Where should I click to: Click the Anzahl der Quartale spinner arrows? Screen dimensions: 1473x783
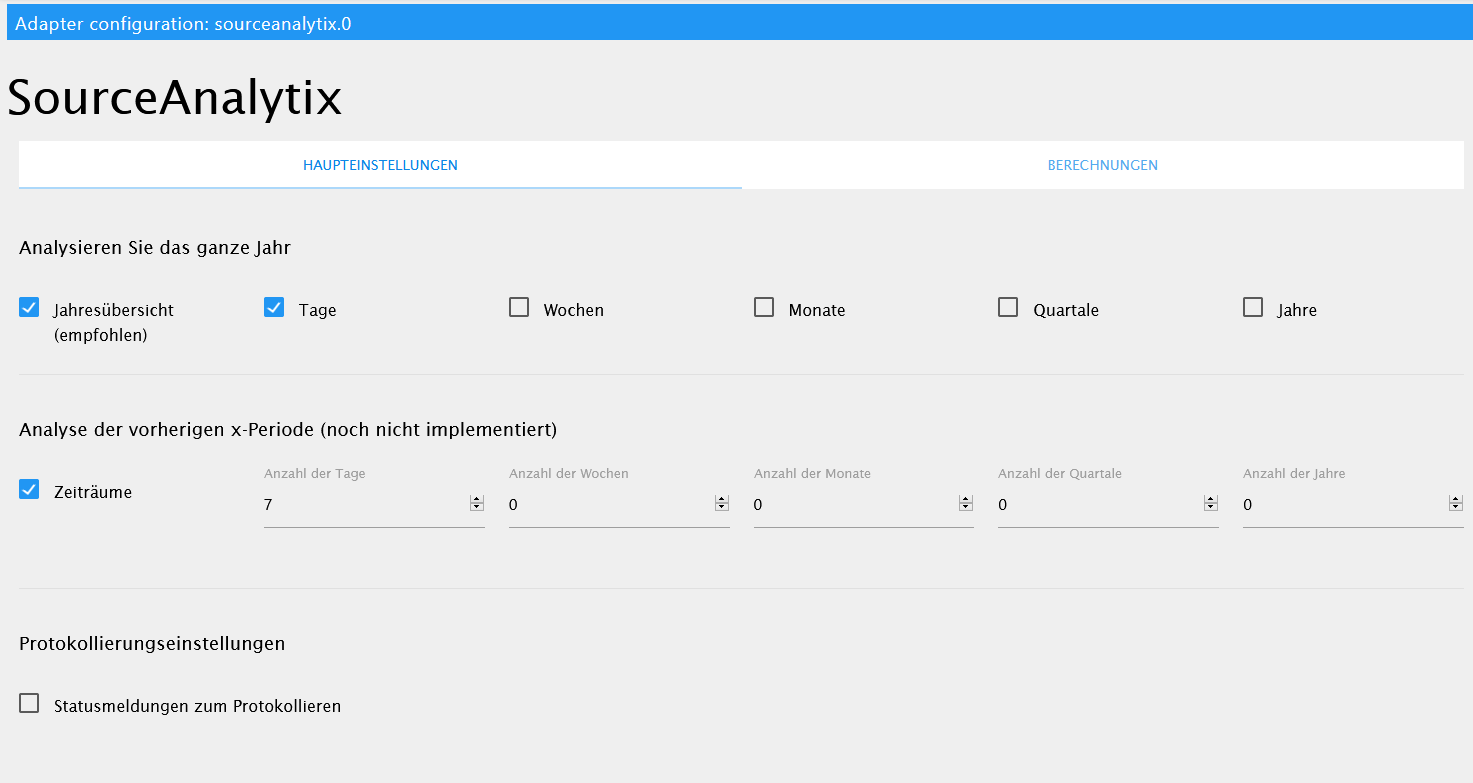click(x=1211, y=504)
